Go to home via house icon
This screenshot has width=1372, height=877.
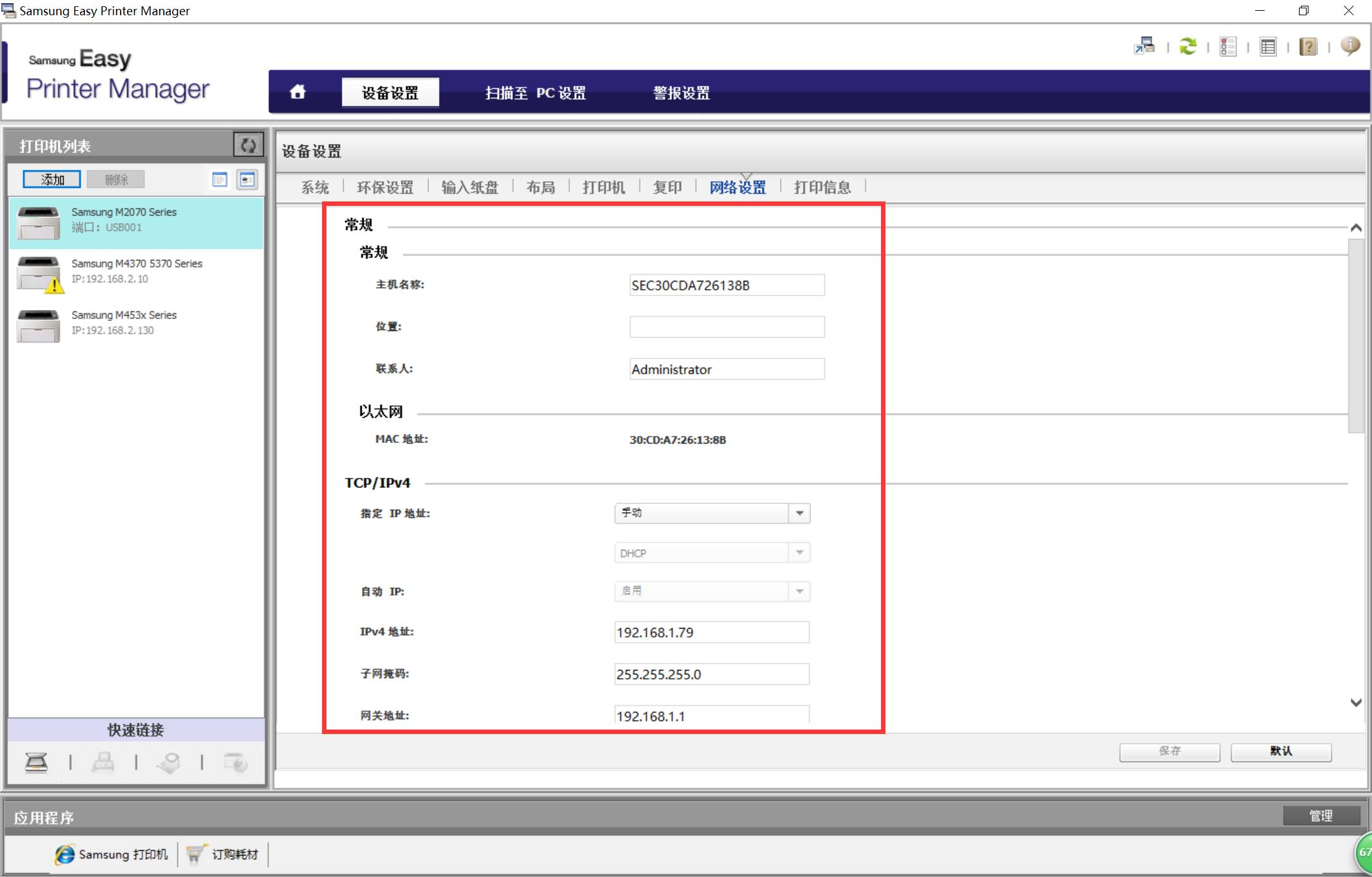[297, 92]
